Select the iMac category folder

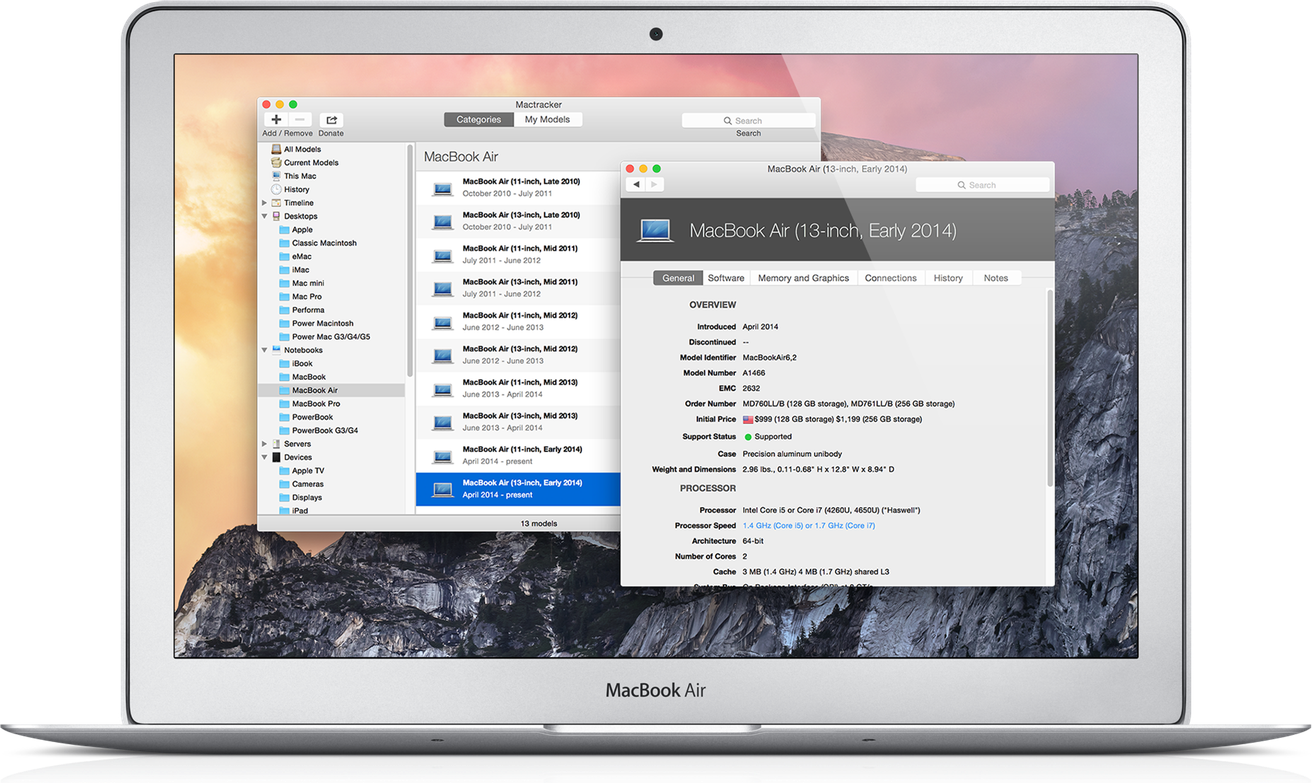(299, 269)
